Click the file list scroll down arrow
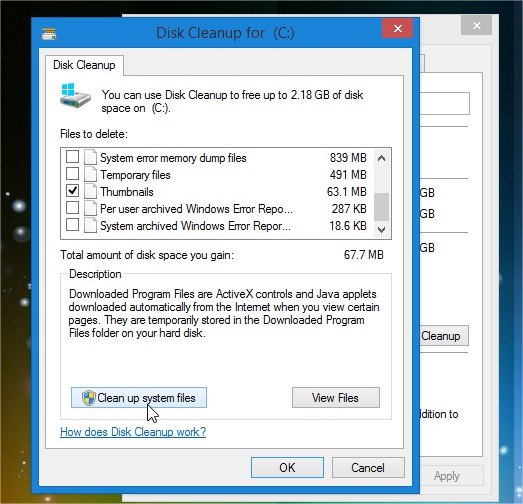This screenshot has height=504, width=523. coord(382,229)
